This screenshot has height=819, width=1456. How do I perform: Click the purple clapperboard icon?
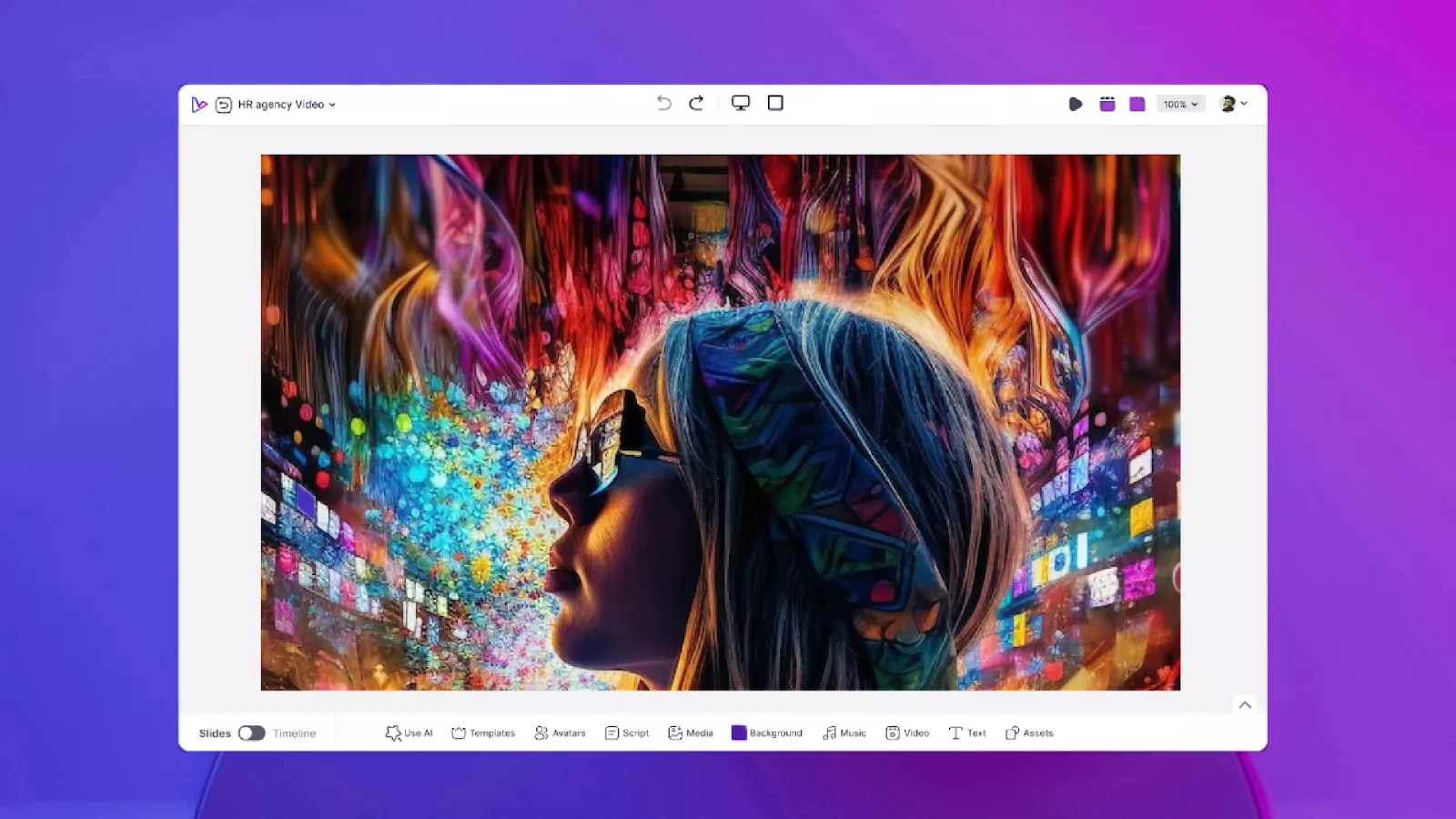click(x=1107, y=105)
